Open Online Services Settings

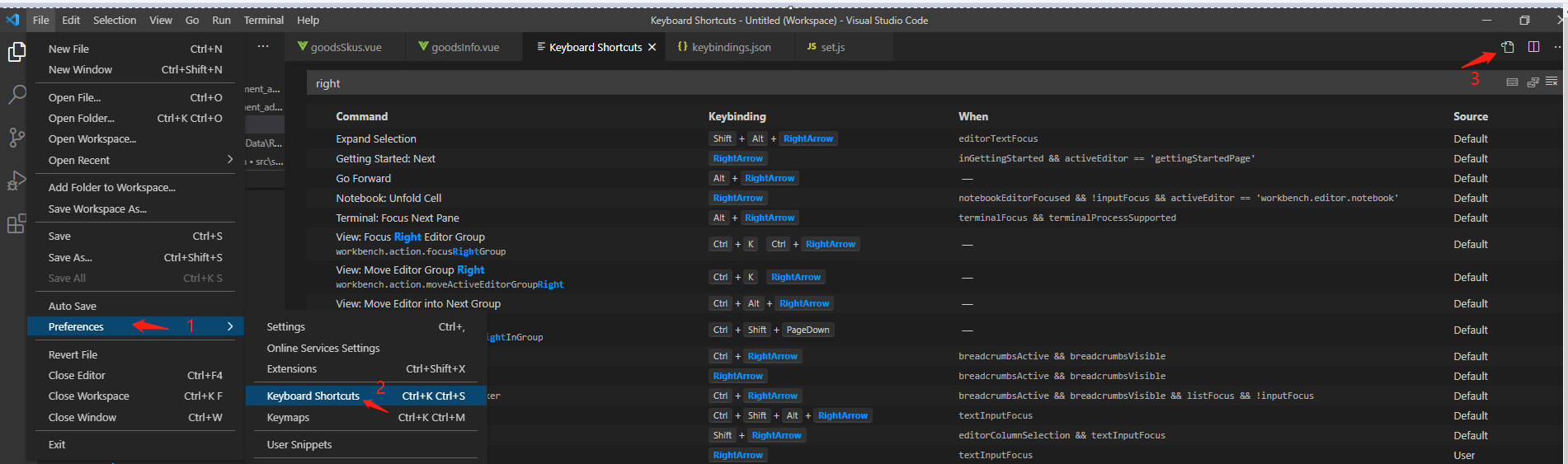tap(366, 348)
